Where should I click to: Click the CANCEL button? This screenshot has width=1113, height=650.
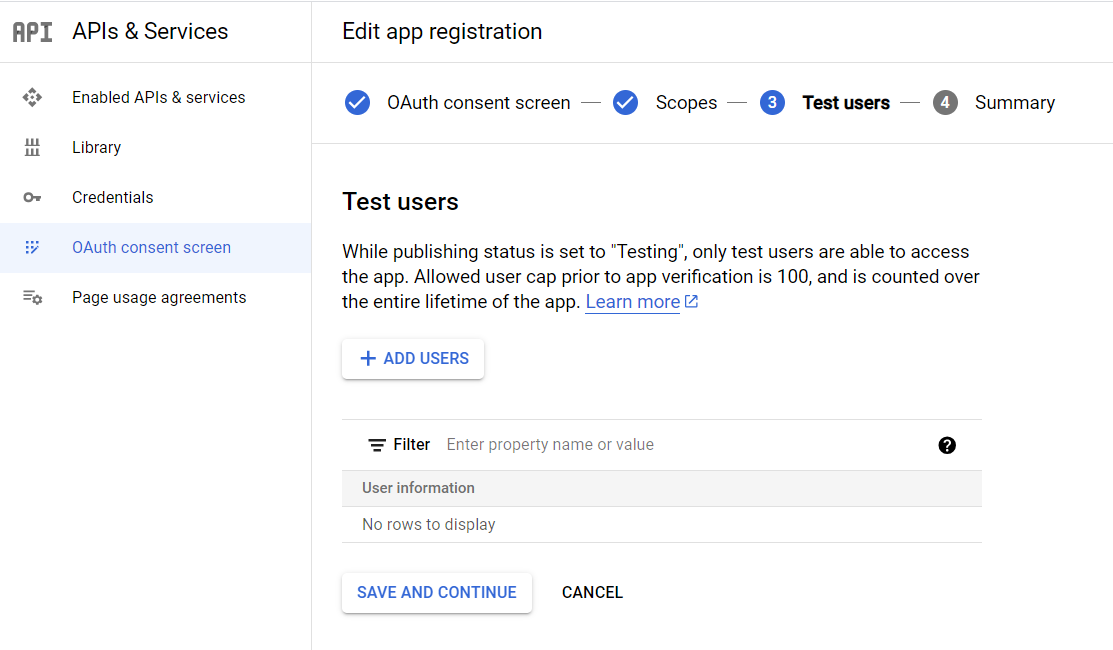point(592,593)
